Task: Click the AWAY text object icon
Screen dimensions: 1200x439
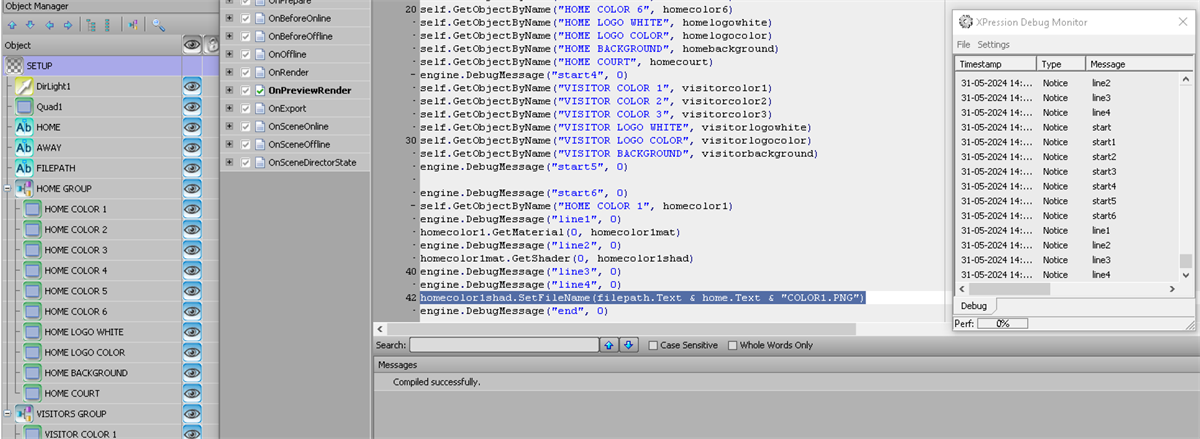Action: (25, 147)
